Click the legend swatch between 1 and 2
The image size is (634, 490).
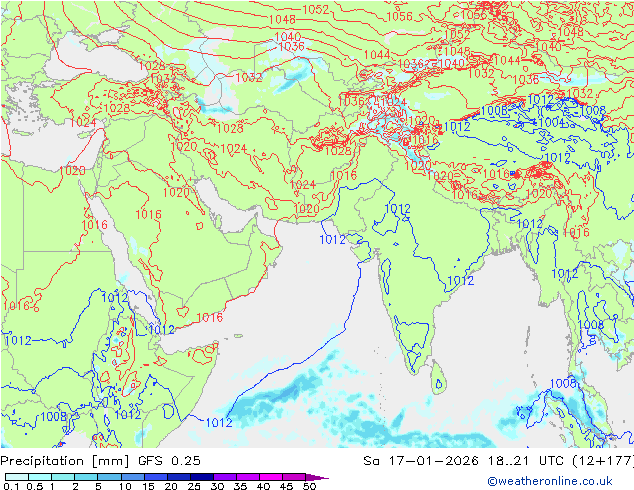click(x=63, y=477)
